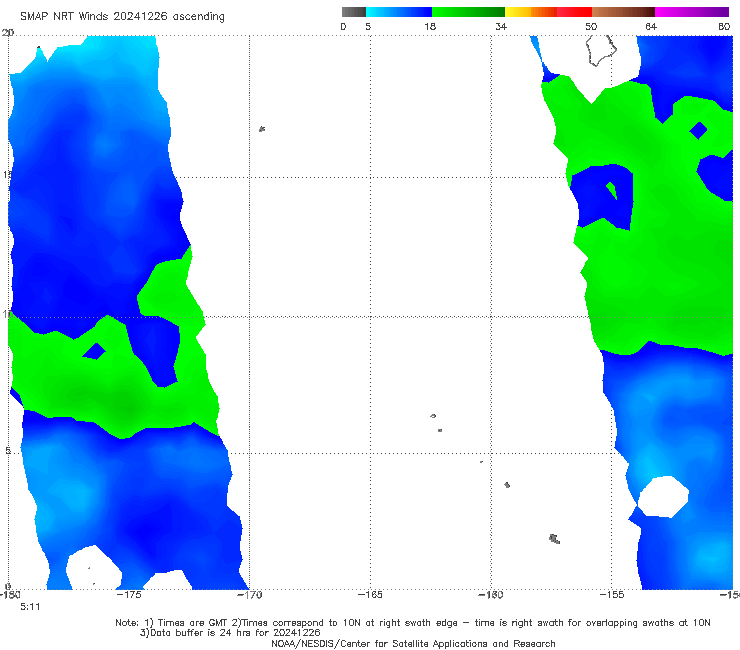Click the blue 5-18 segment of color bar

coord(399,12)
